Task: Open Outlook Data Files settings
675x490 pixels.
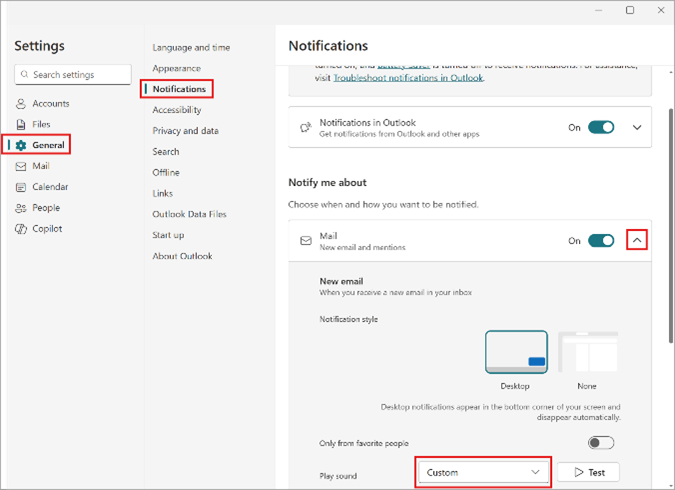Action: tap(189, 214)
